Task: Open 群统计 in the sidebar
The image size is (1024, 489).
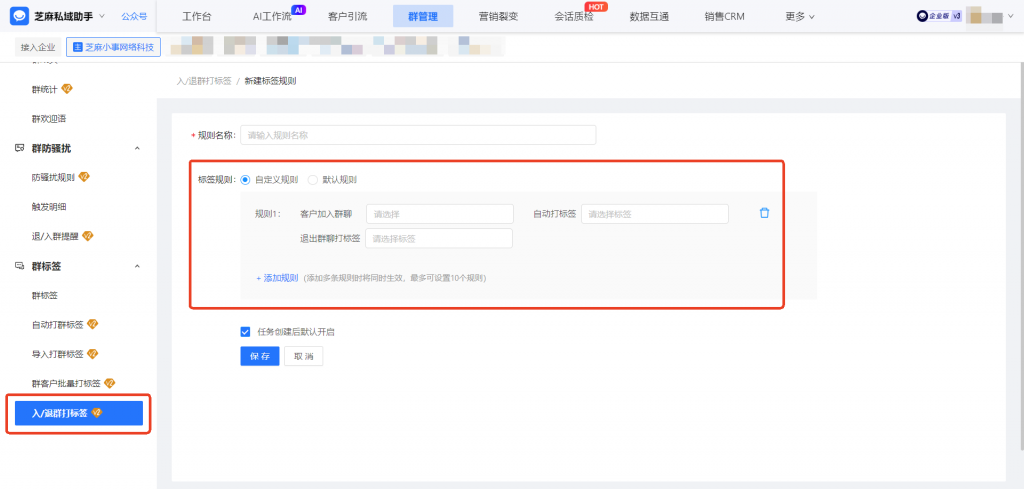Action: coord(44,89)
